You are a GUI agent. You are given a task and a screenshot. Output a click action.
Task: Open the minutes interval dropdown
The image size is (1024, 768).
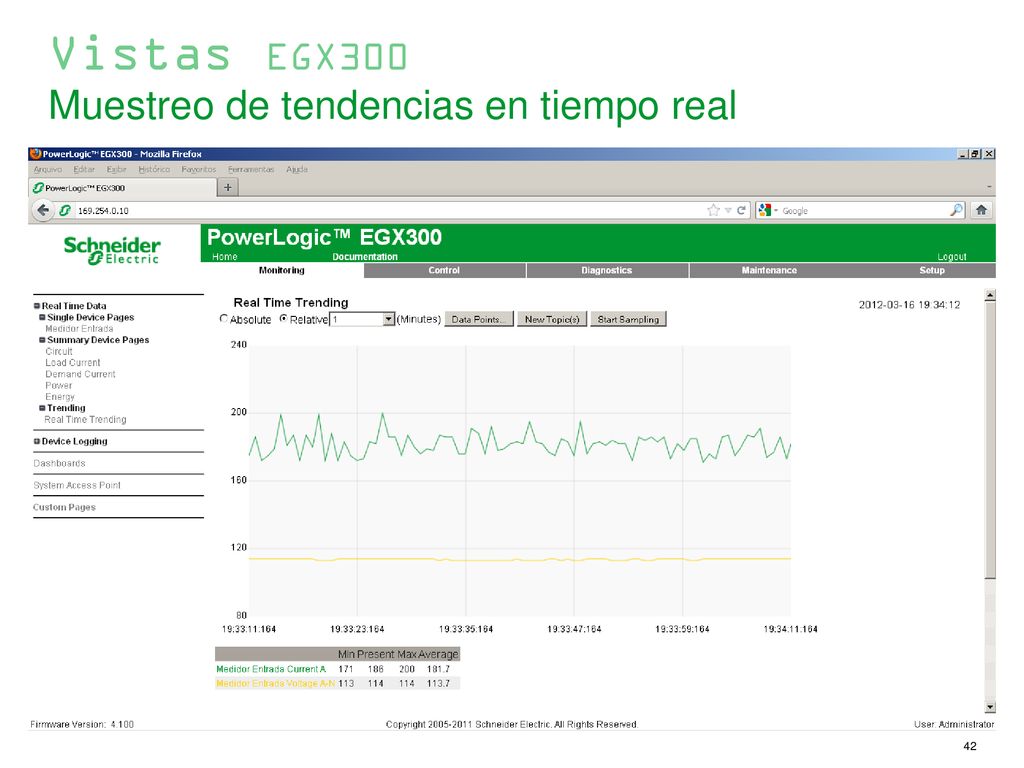coord(389,319)
